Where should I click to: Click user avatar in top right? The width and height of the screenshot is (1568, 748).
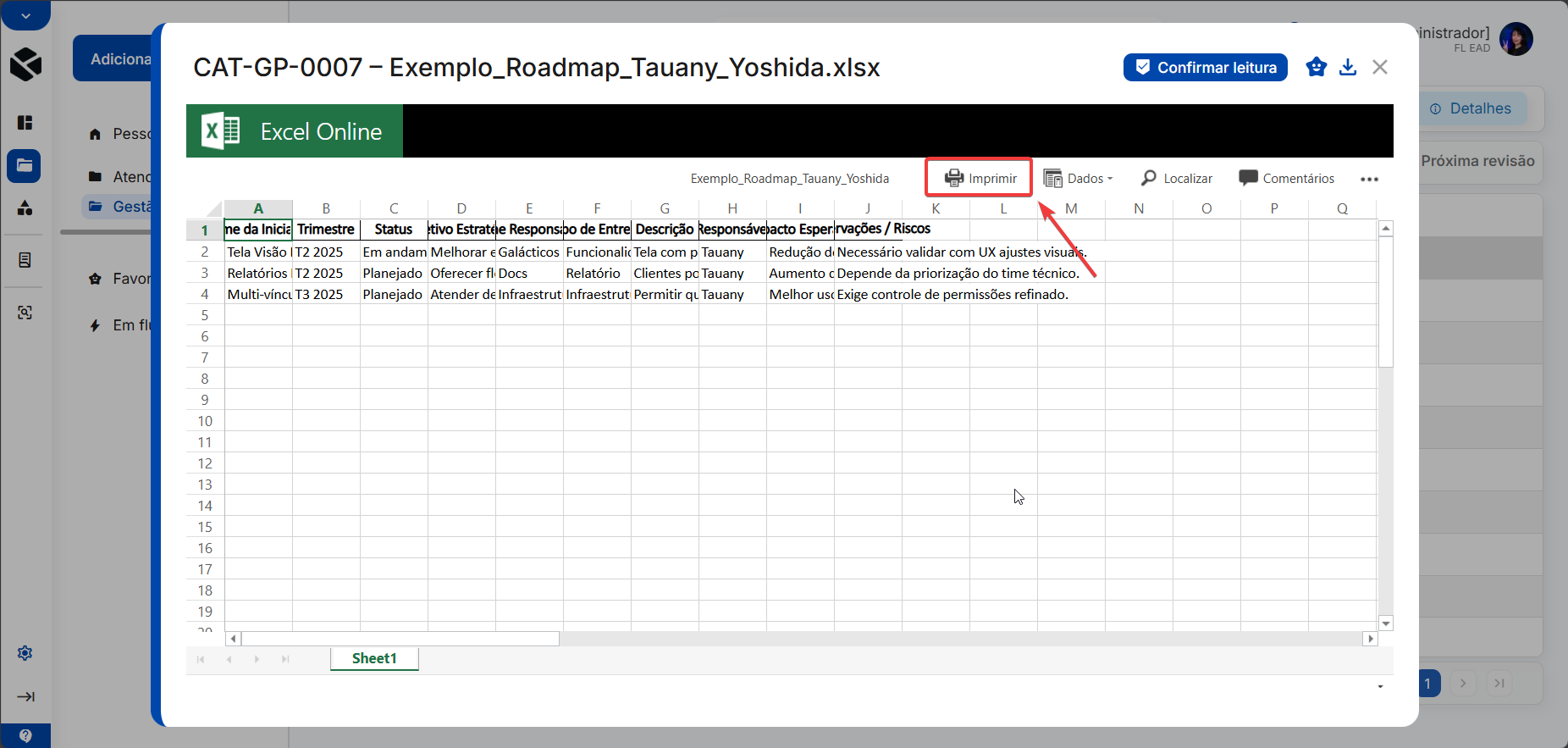tap(1516, 39)
